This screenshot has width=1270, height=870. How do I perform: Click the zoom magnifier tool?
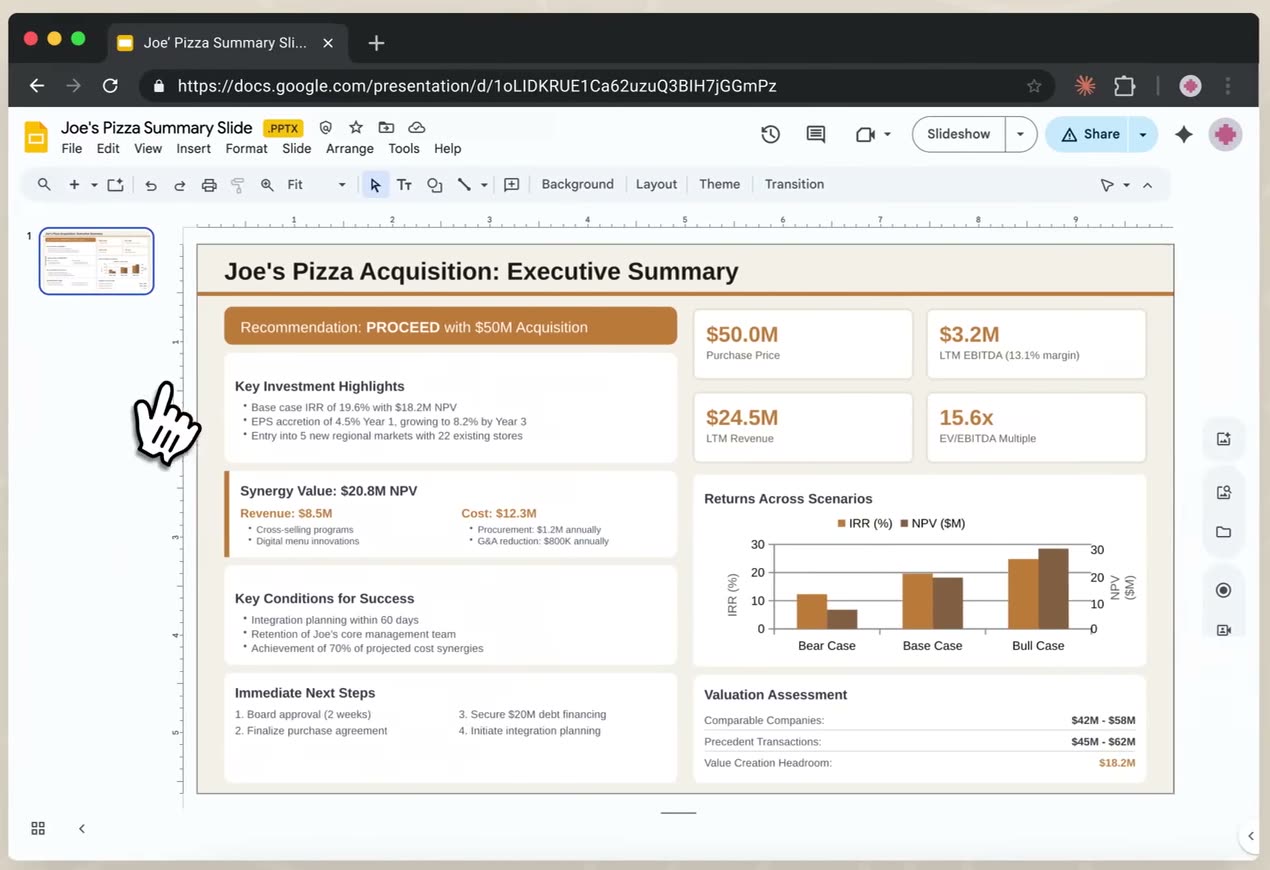coord(267,184)
